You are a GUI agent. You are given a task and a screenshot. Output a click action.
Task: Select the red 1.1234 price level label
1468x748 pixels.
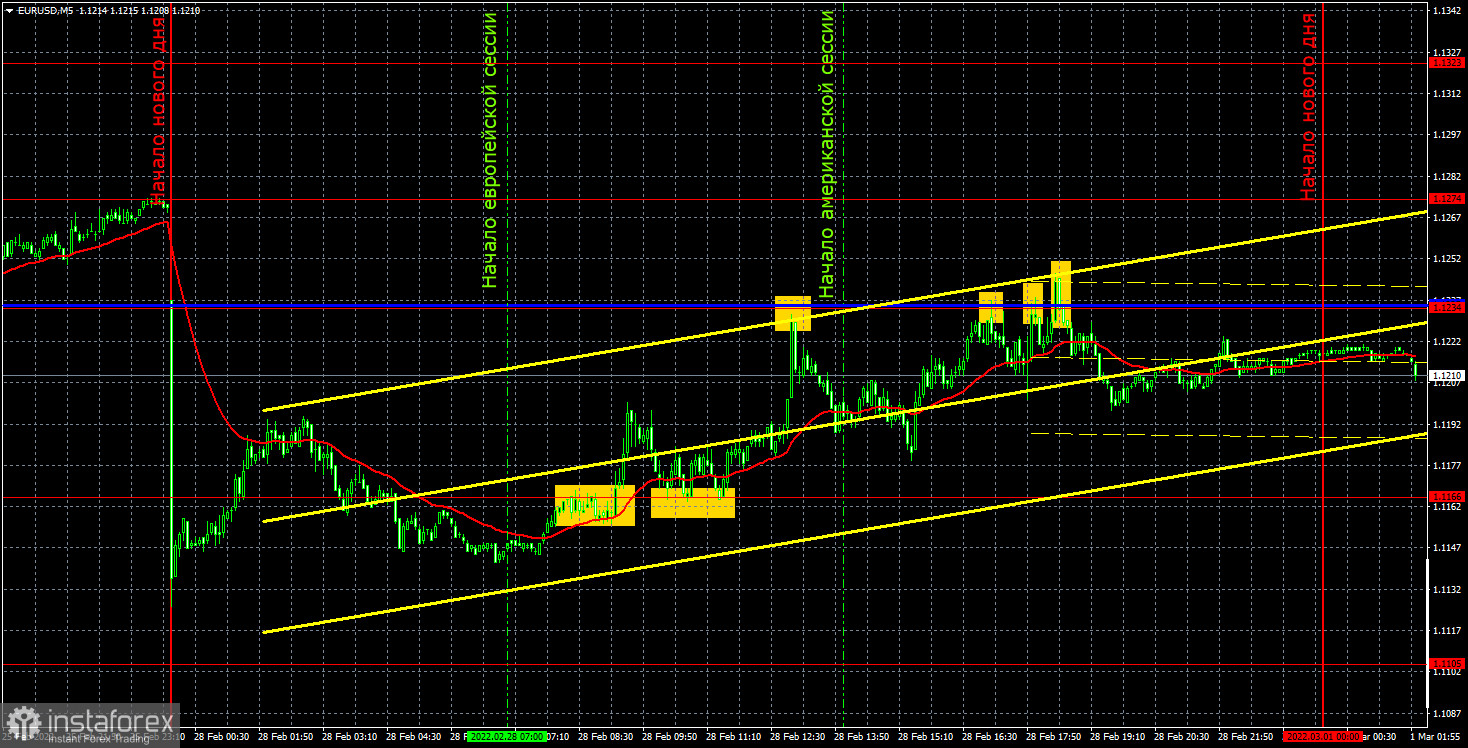click(x=1448, y=308)
